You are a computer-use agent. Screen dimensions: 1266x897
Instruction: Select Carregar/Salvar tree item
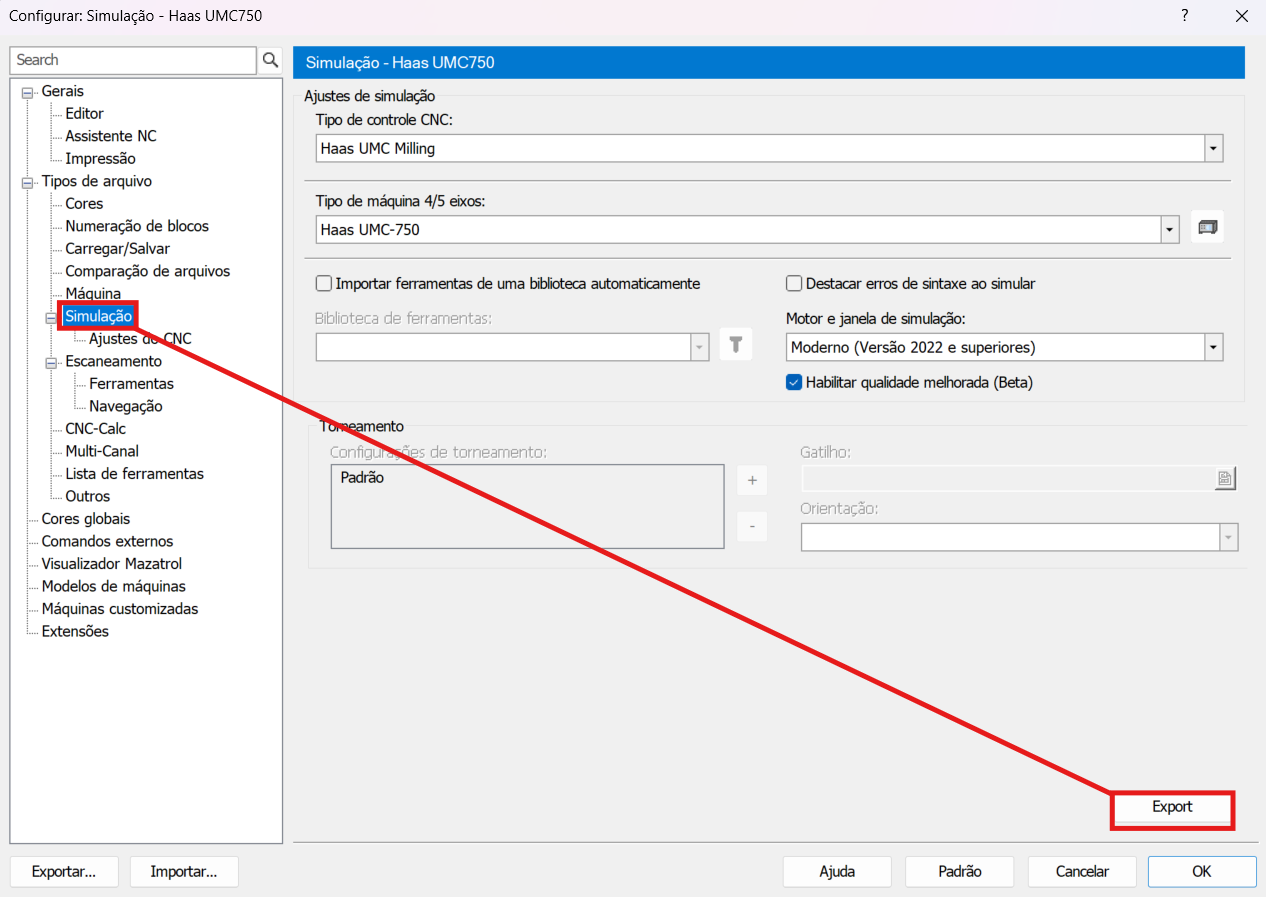(x=117, y=249)
